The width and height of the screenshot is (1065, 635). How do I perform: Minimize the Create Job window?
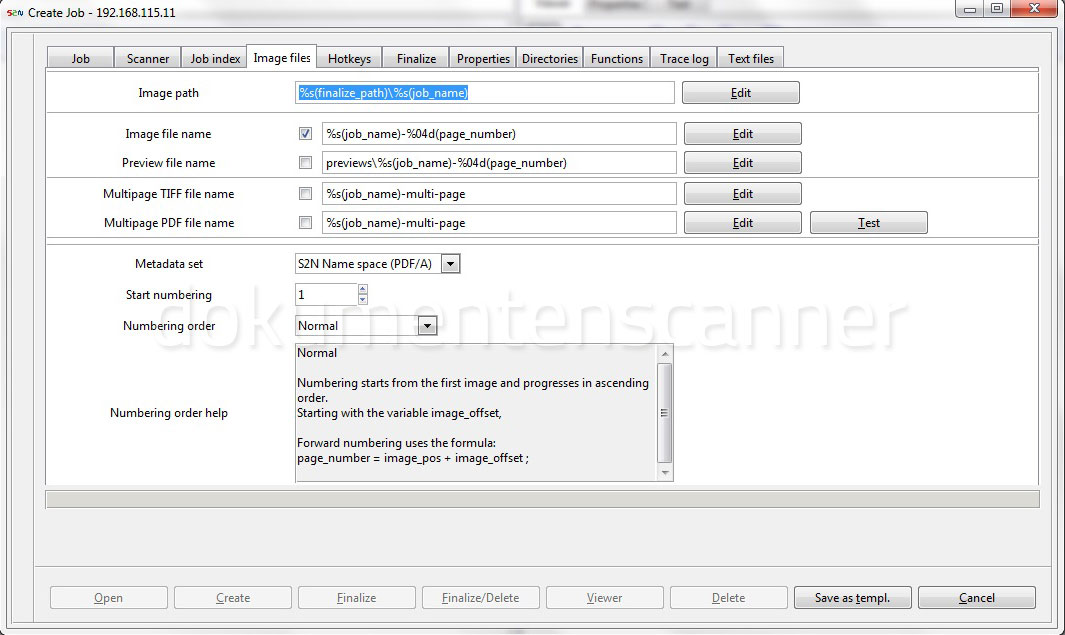pos(970,9)
